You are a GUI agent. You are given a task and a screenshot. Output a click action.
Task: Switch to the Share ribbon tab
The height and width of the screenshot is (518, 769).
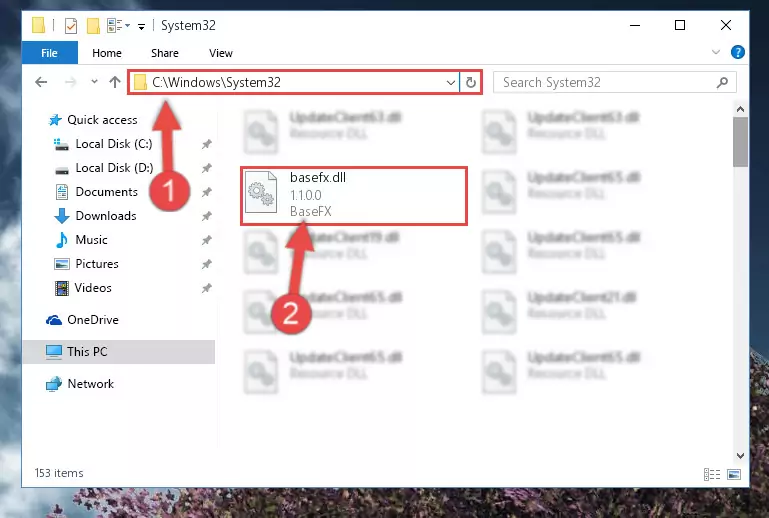point(165,53)
